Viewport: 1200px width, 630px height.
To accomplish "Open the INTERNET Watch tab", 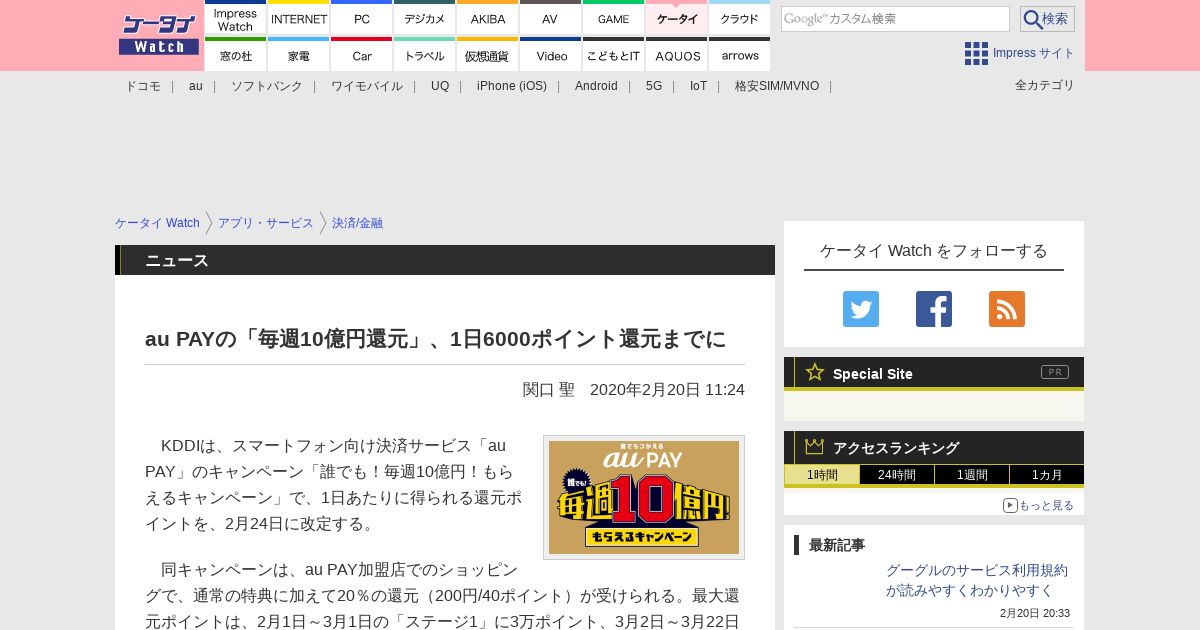I will (x=299, y=18).
